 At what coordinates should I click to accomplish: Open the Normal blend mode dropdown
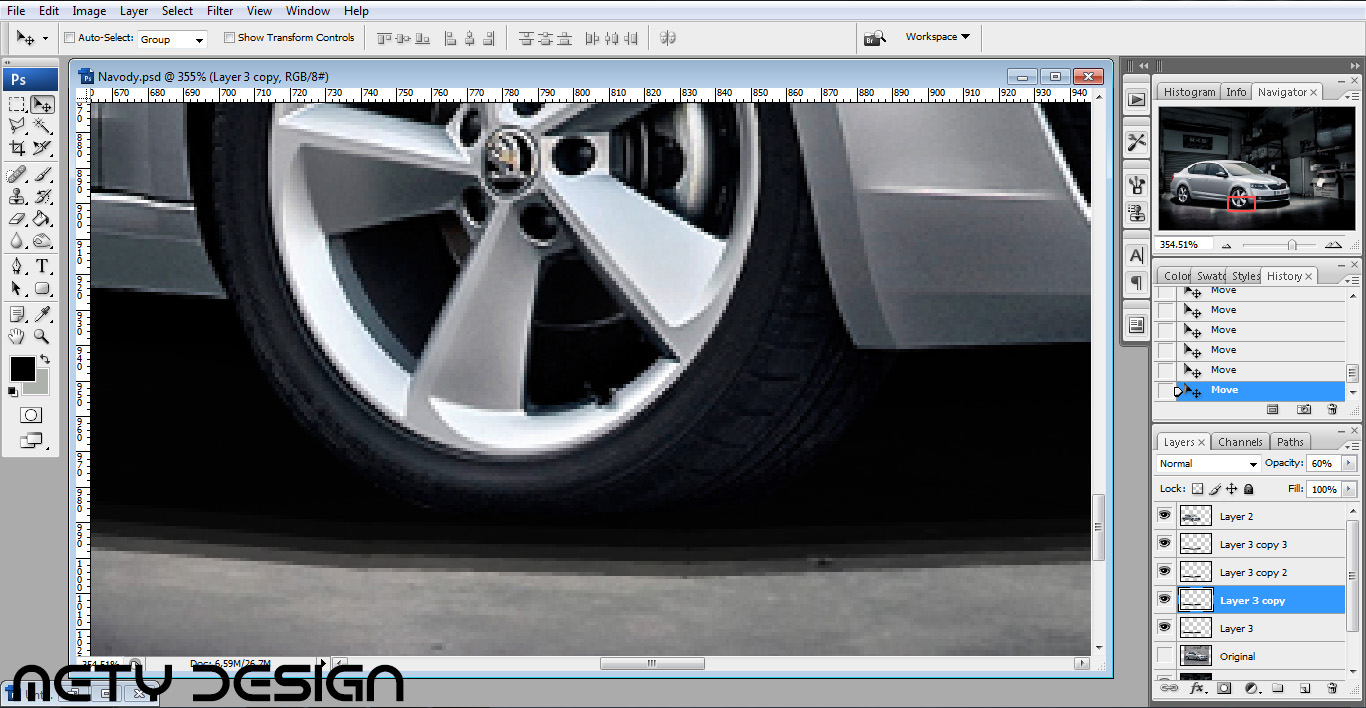click(1208, 464)
